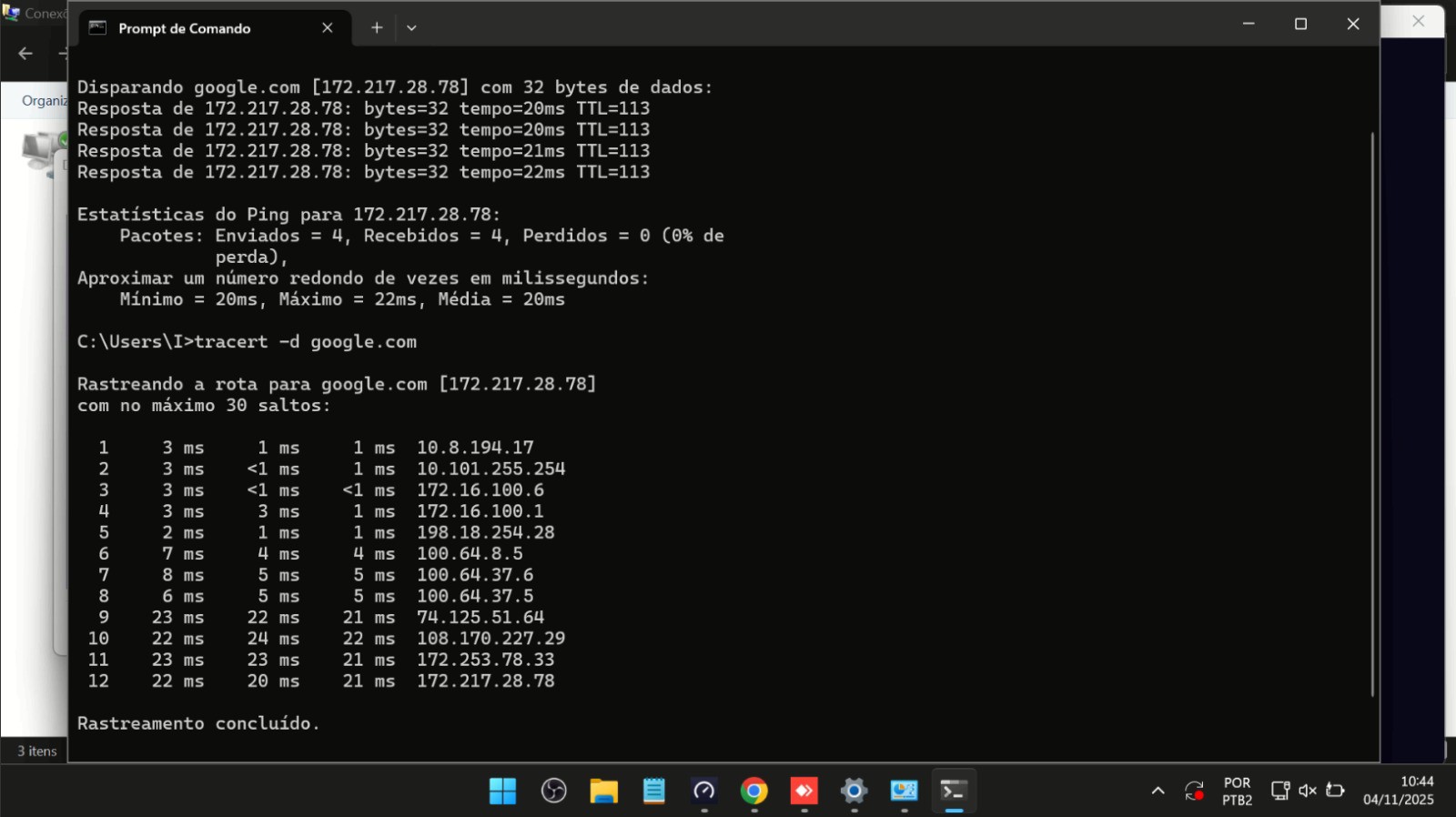Screen dimensions: 1456x817
Task: Close the Prompt de Comando tab
Action: pyautogui.click(x=328, y=27)
